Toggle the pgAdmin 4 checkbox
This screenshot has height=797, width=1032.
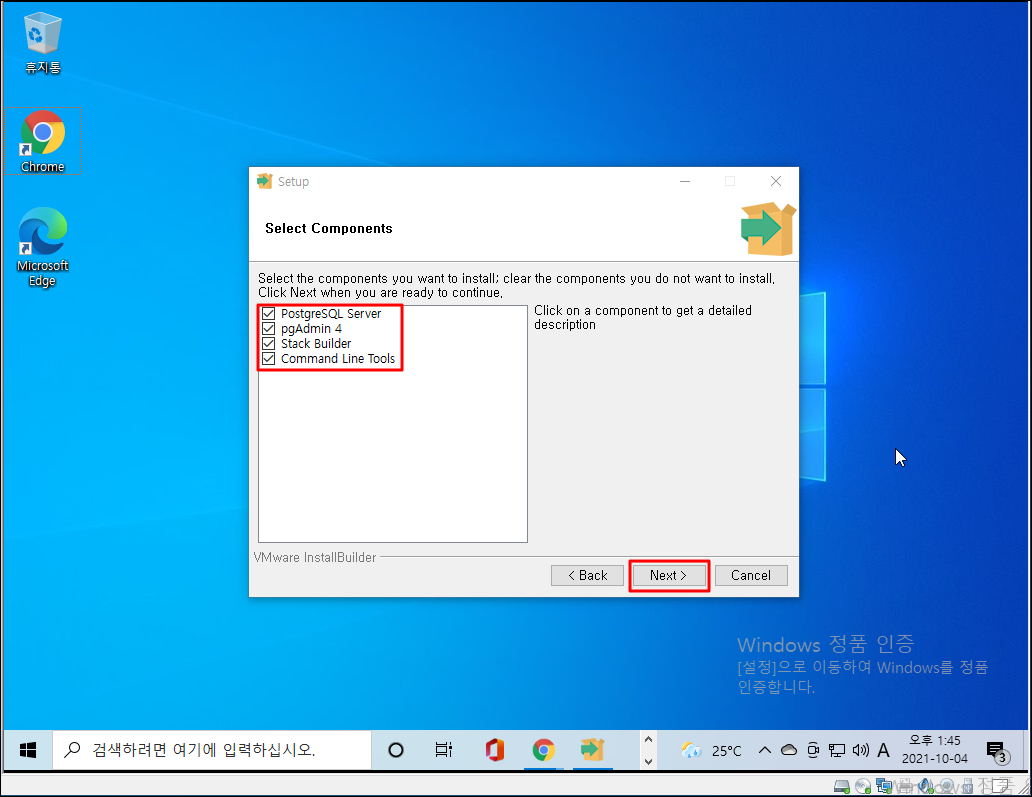pos(269,328)
